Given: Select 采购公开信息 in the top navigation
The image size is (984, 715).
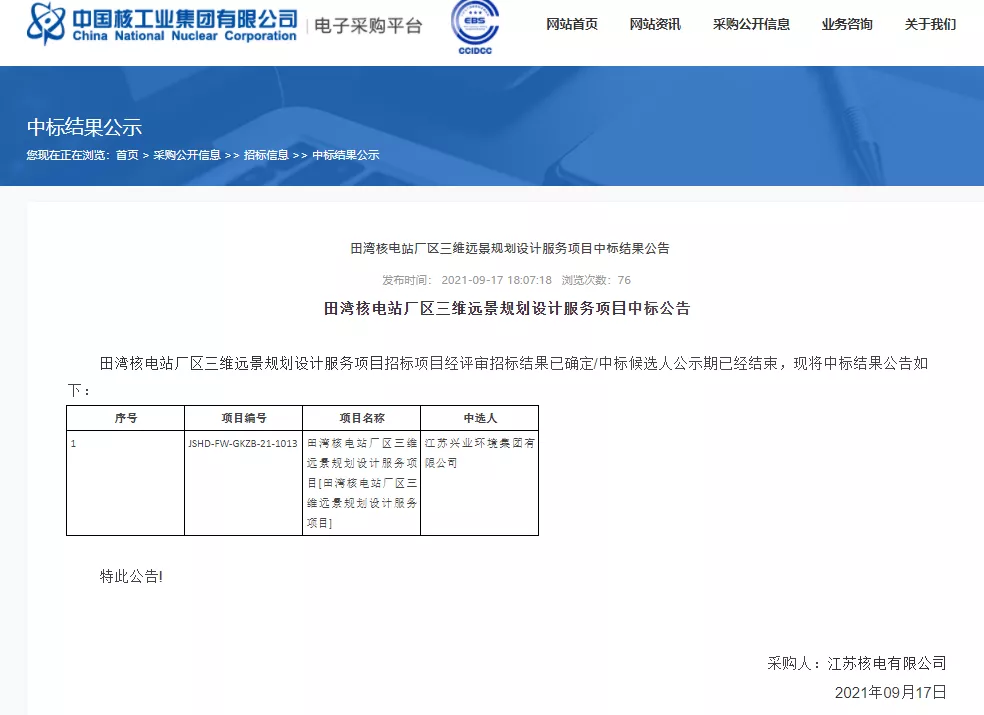Looking at the screenshot, I should [x=751, y=25].
